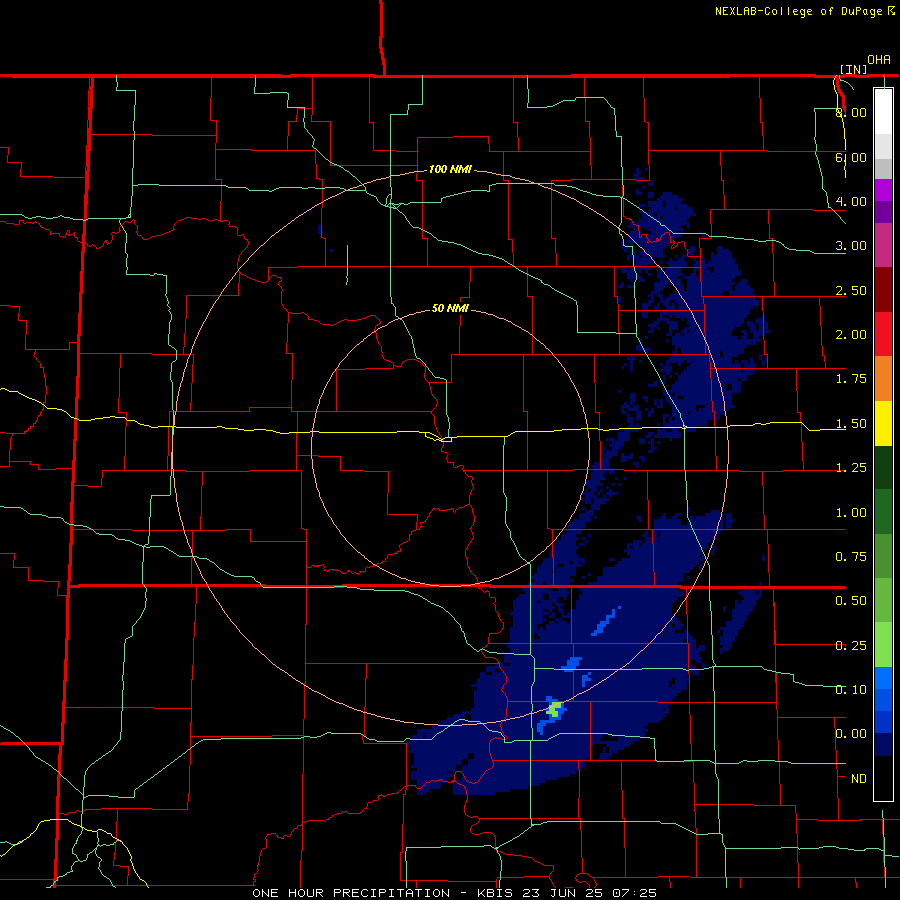Screen dimensions: 900x900
Task: Click the 0.00 legend value
Action: (851, 734)
